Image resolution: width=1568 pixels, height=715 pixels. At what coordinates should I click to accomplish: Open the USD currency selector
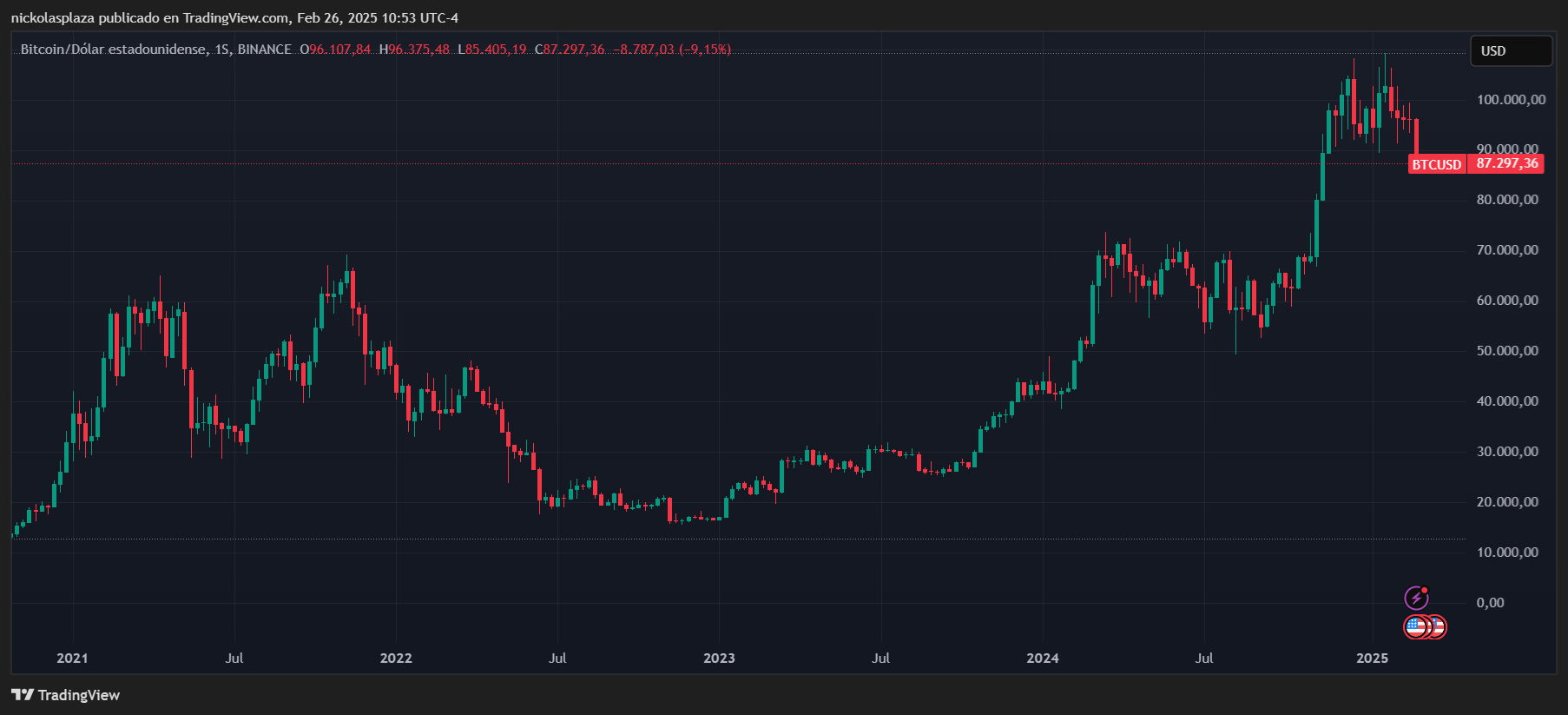pos(1511,51)
